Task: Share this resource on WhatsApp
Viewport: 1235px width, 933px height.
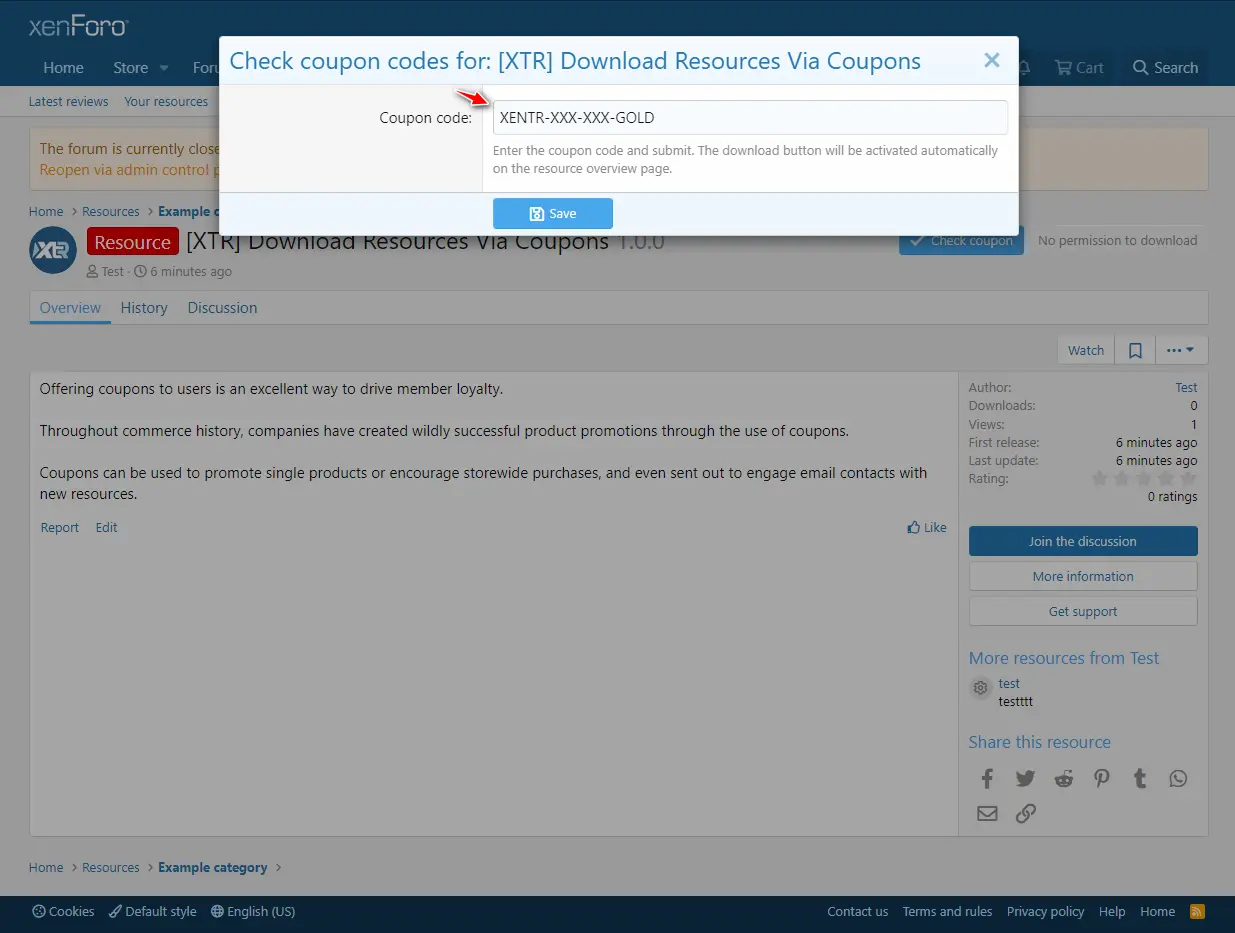Action: (x=1178, y=779)
